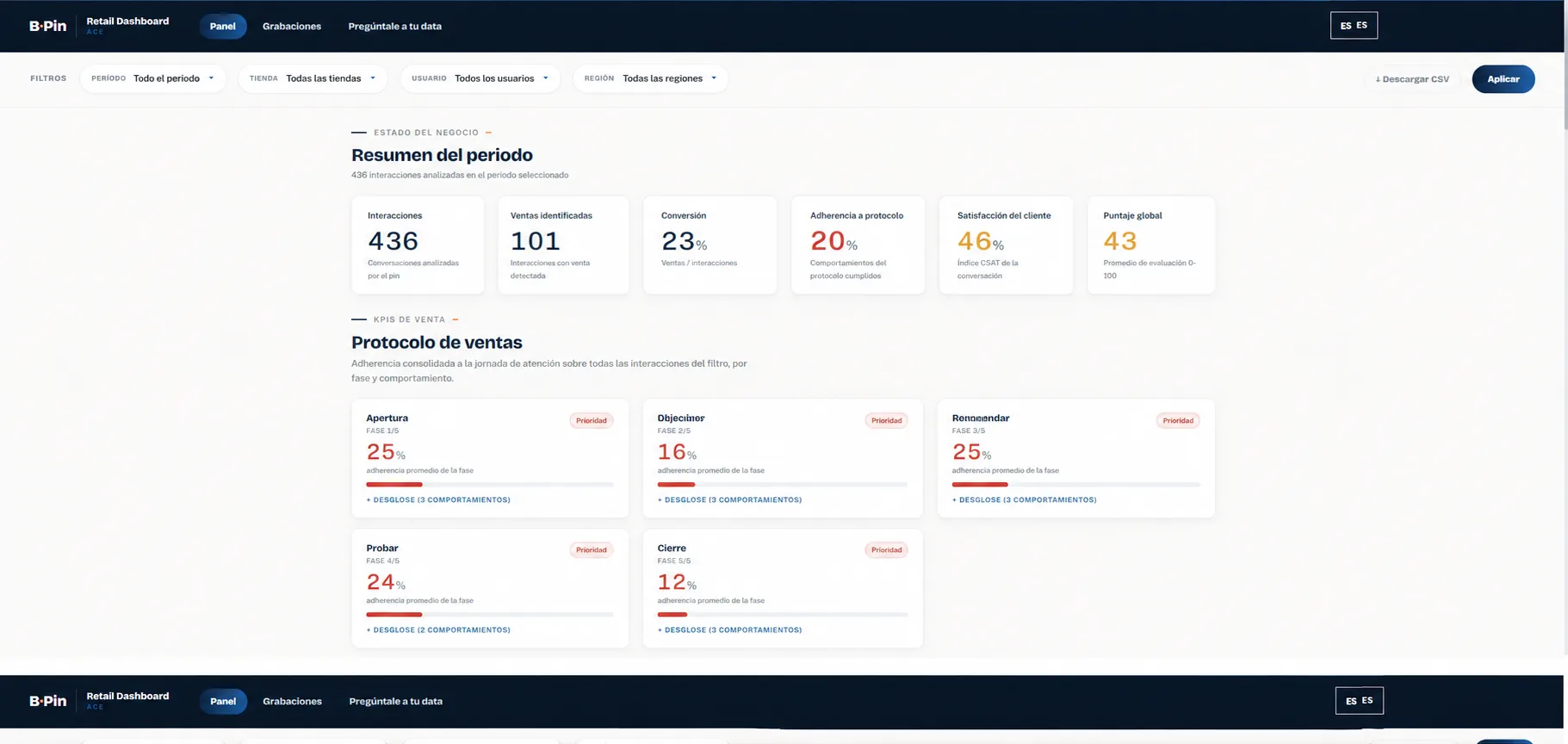Open the Panel tab in the upper header
Screen dimensions: 1568x744
[222, 26]
